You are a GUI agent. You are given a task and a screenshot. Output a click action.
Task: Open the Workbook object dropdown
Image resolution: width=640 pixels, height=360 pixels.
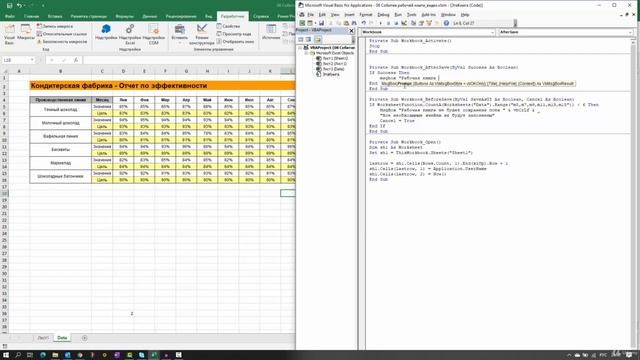pos(492,32)
